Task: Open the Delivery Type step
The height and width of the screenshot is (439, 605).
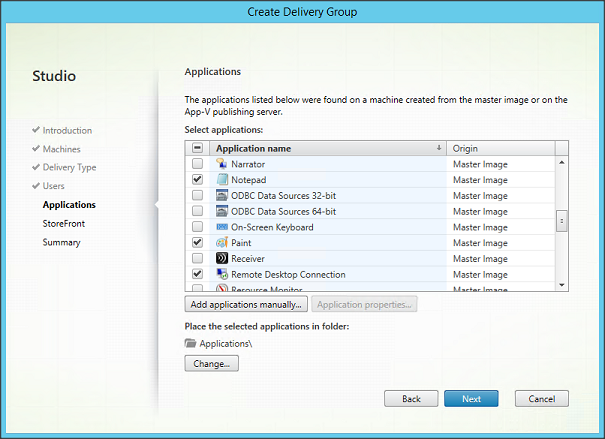Action: [x=69, y=167]
